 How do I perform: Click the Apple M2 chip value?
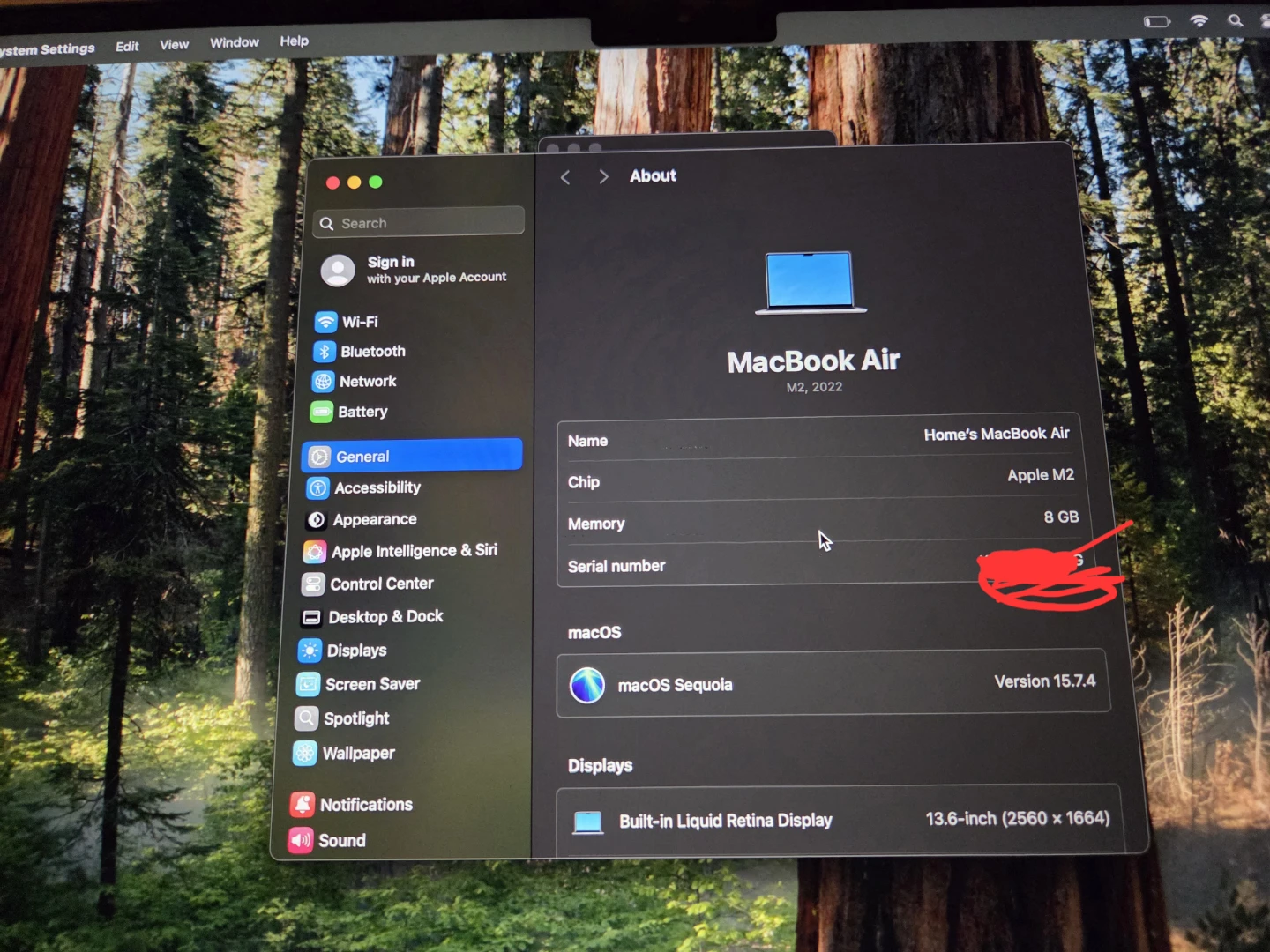point(1041,475)
